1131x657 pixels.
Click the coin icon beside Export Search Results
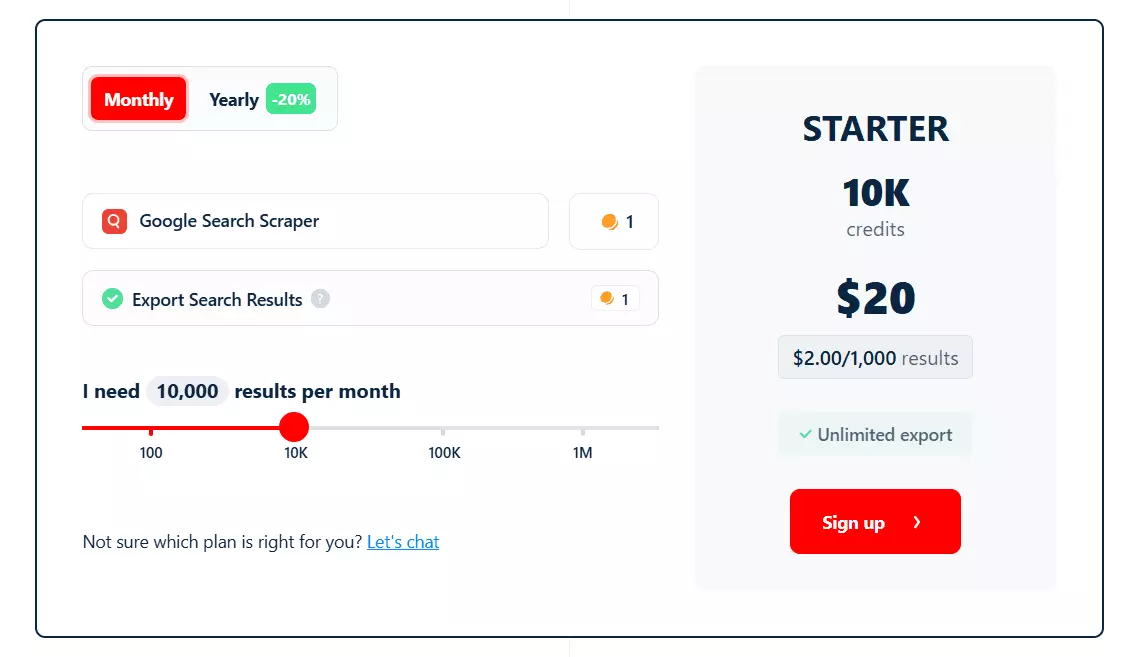[605, 298]
